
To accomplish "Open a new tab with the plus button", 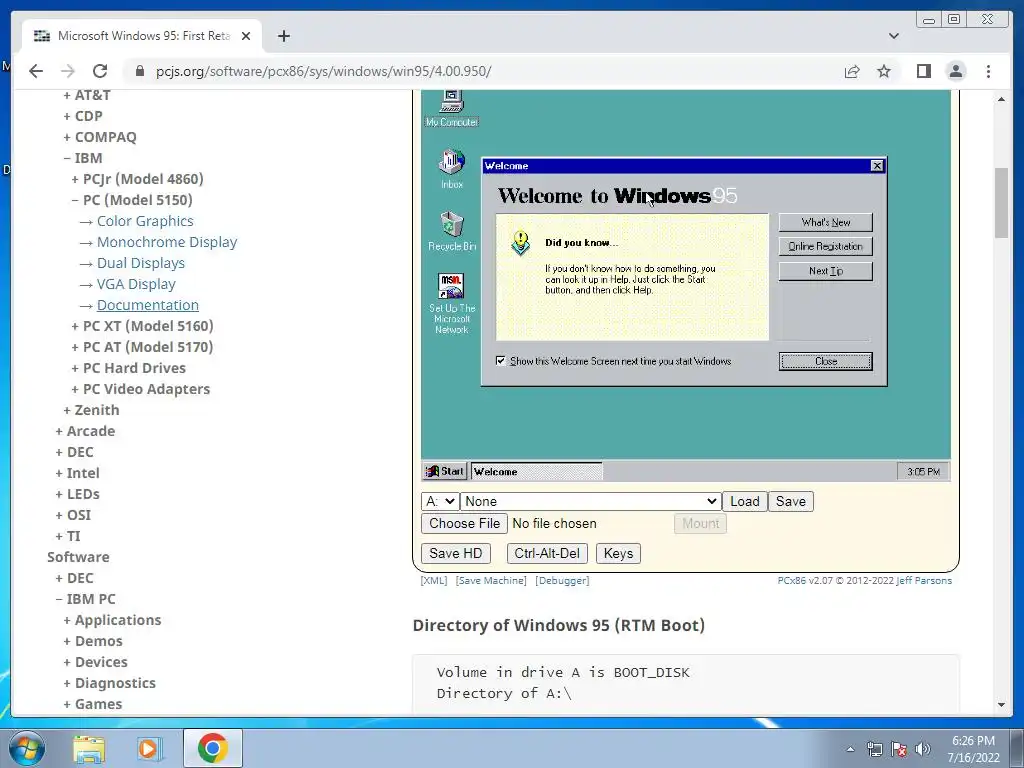I will [283, 36].
